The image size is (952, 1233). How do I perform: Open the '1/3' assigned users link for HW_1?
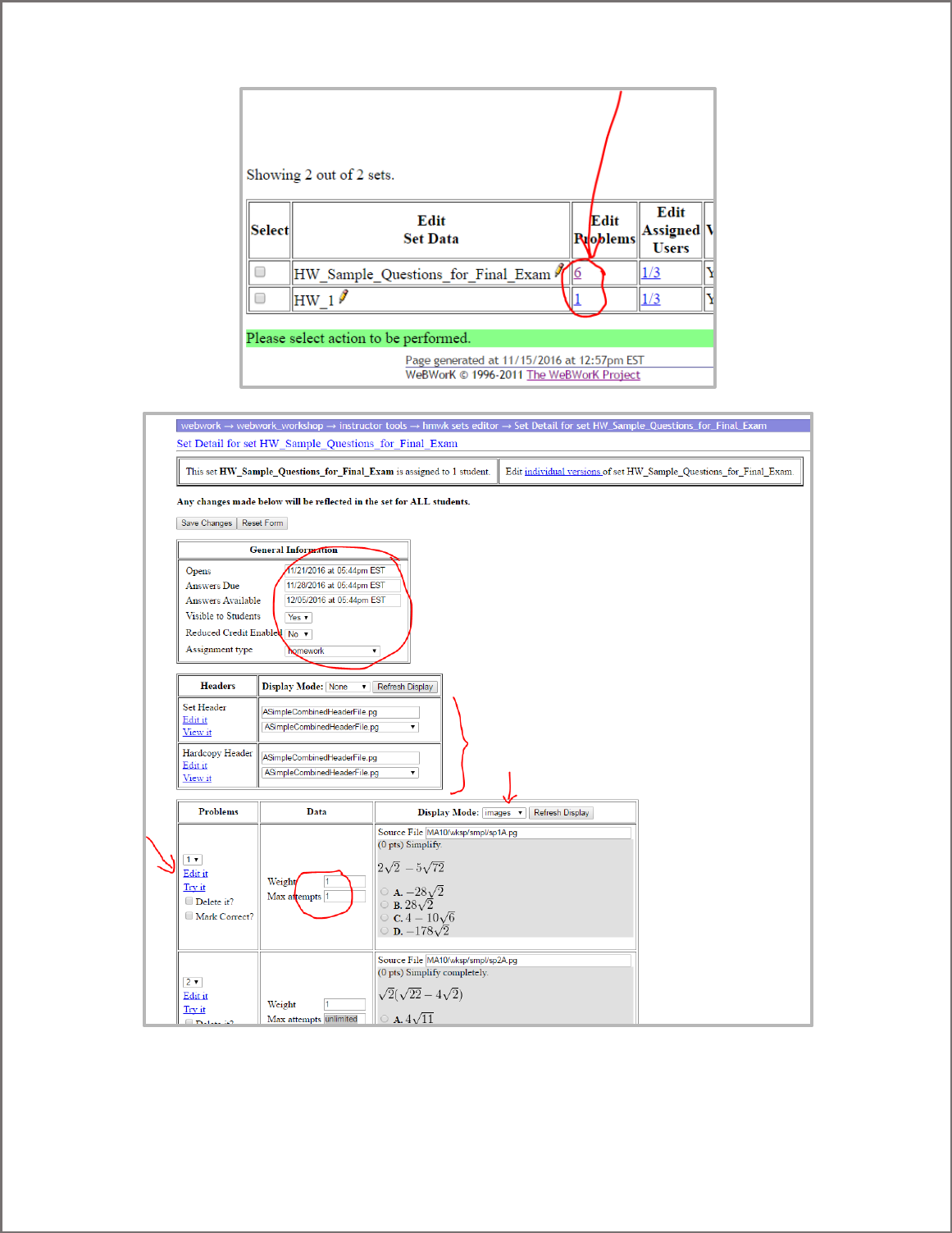pyautogui.click(x=651, y=299)
